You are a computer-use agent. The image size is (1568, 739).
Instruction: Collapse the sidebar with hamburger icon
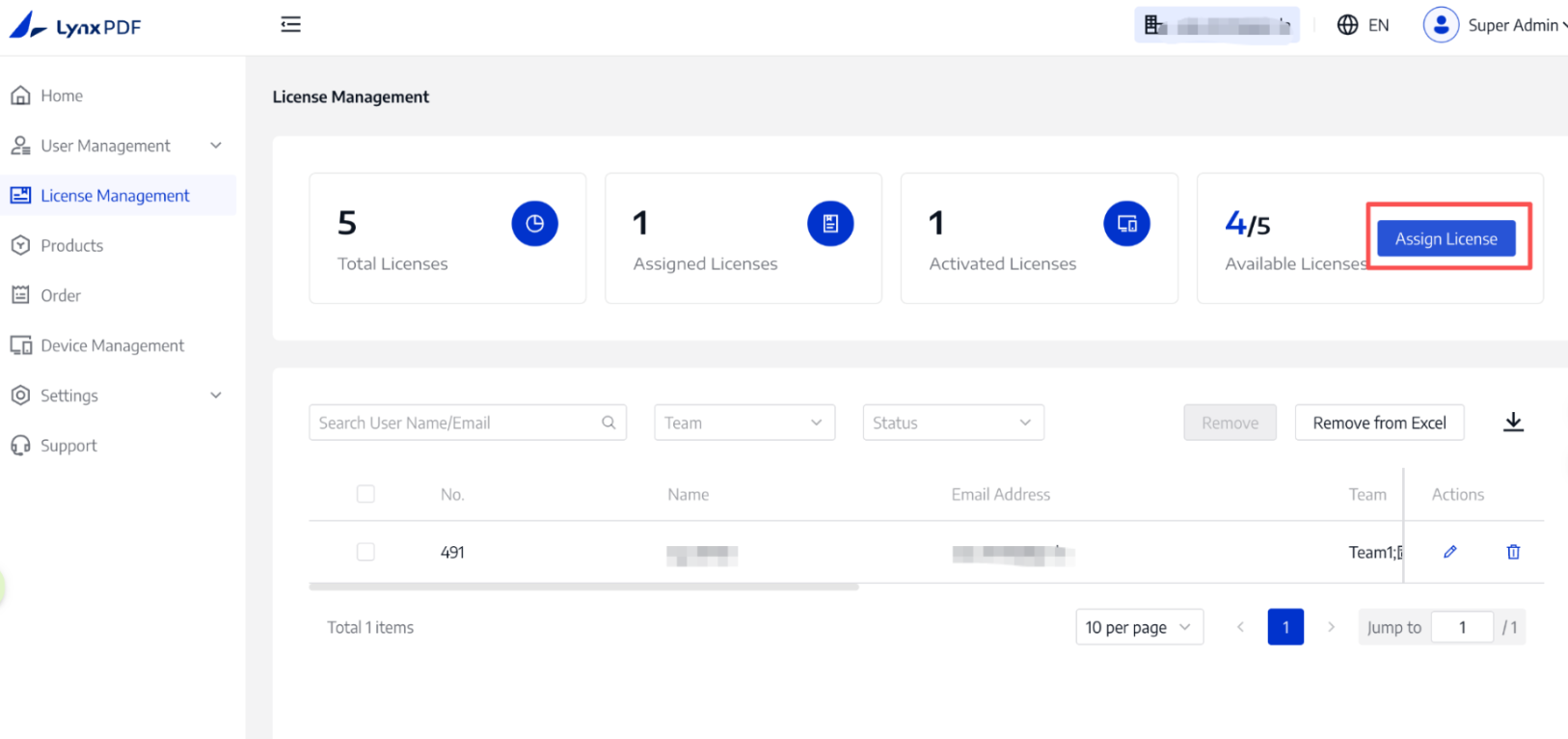pyautogui.click(x=290, y=25)
